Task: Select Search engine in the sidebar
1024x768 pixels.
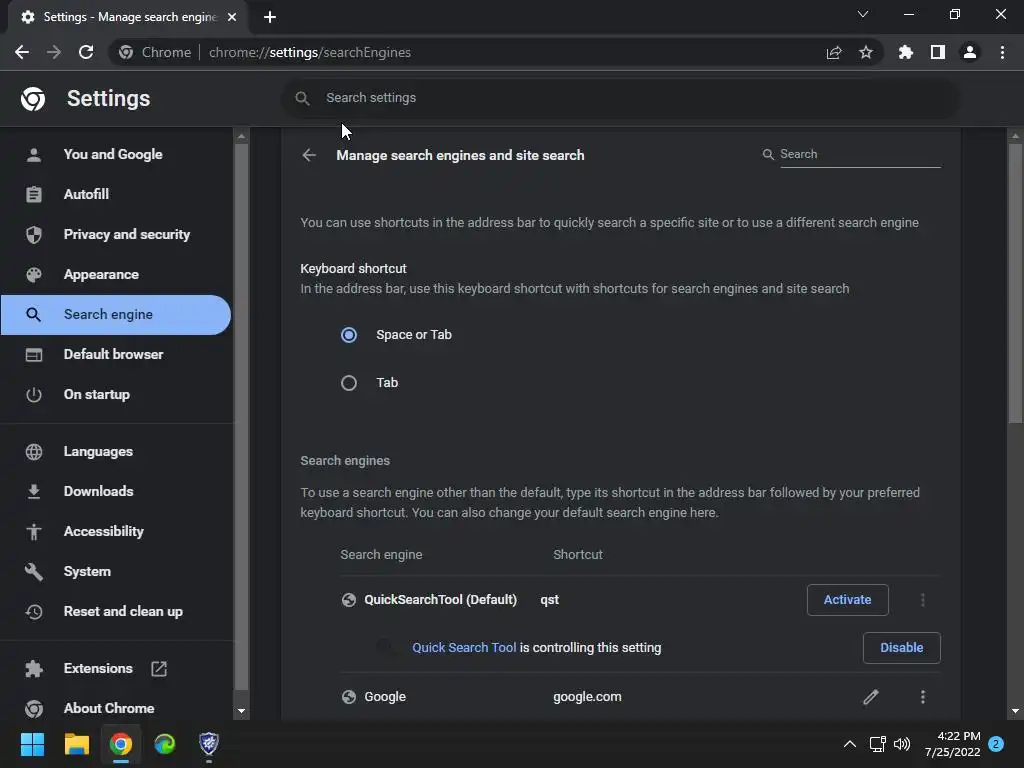Action: pyautogui.click(x=116, y=315)
